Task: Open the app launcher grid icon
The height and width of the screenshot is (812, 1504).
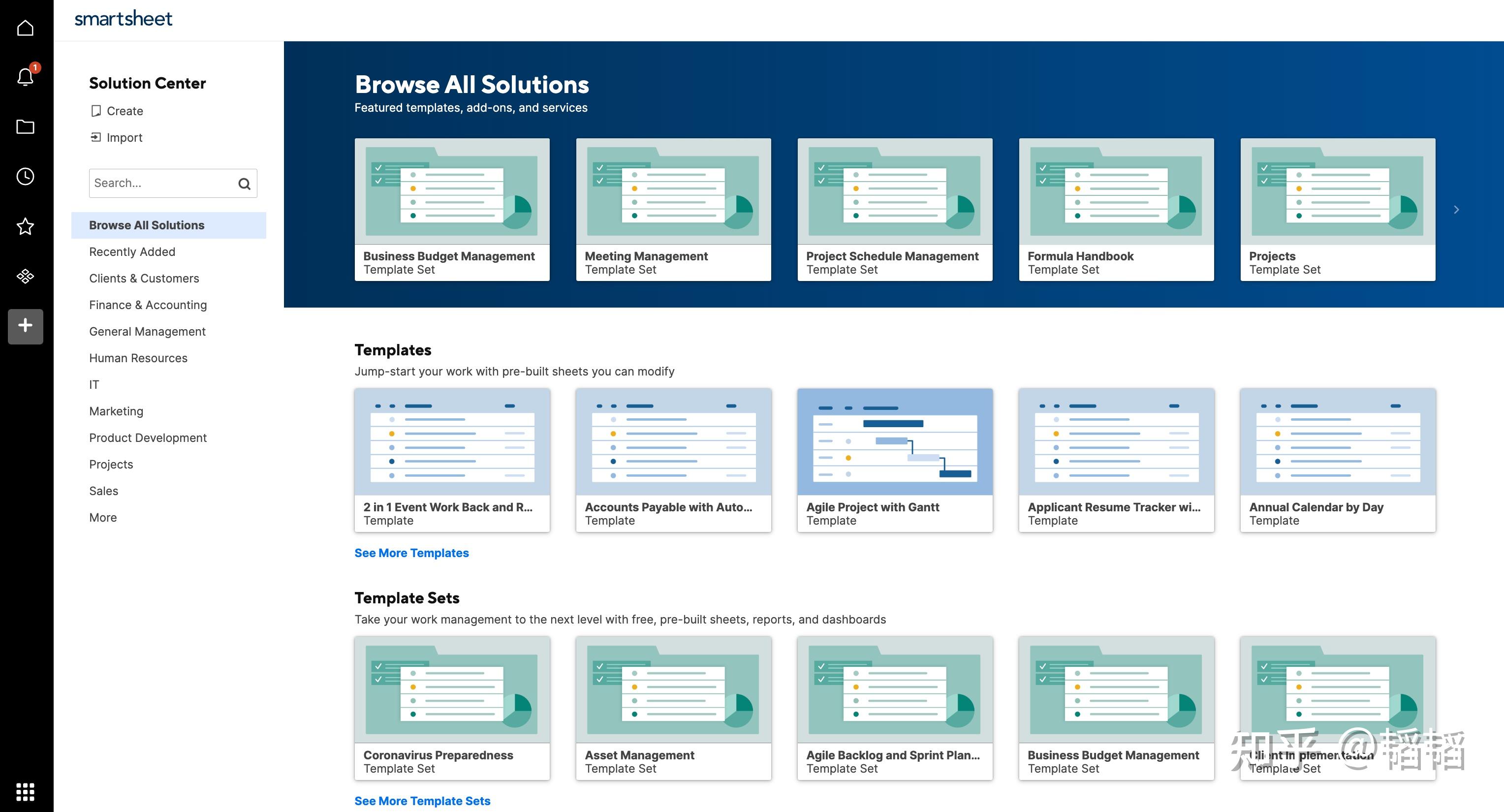Action: [25, 791]
